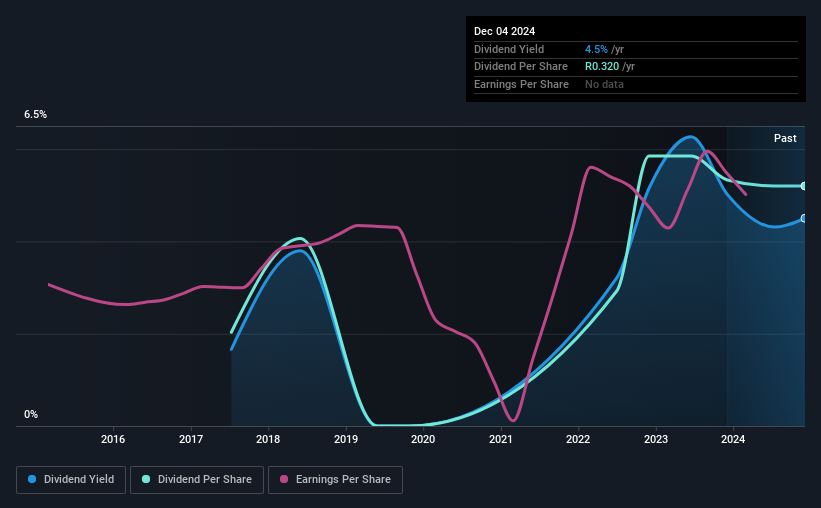Click the 4.5% dividend yield value in the tooltip
The width and height of the screenshot is (821, 508).
tap(596, 49)
